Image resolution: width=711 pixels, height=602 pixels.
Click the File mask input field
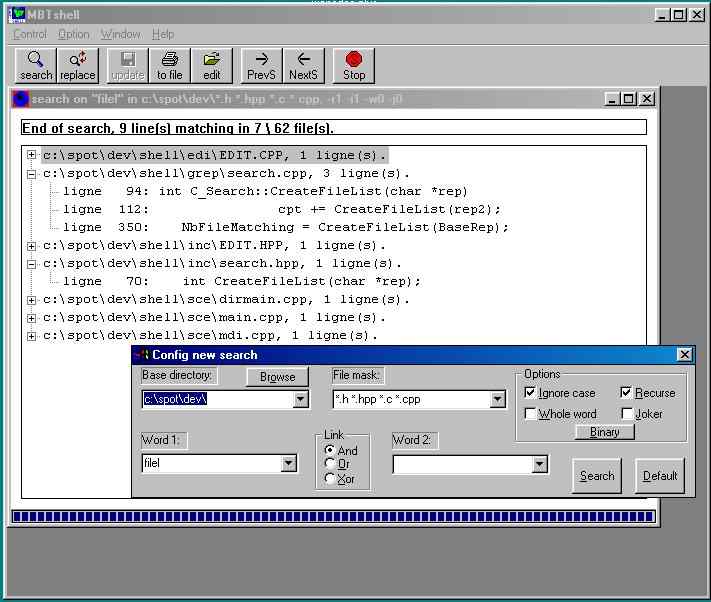point(412,399)
